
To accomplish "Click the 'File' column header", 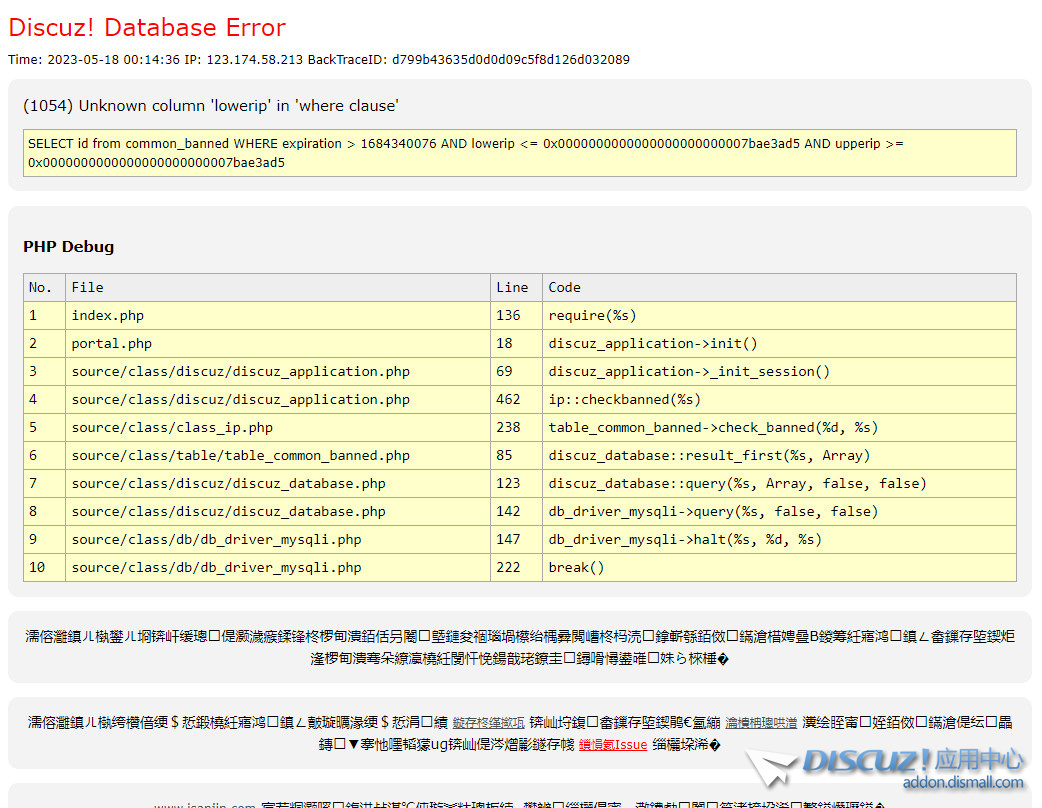I will coord(87,288).
